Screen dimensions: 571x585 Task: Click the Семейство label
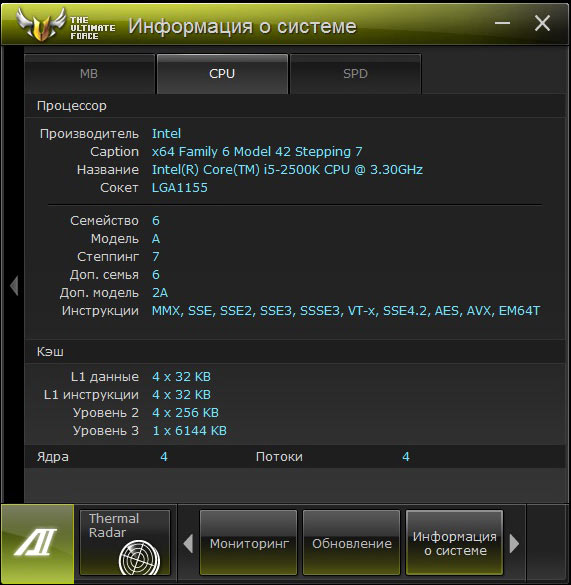(104, 221)
